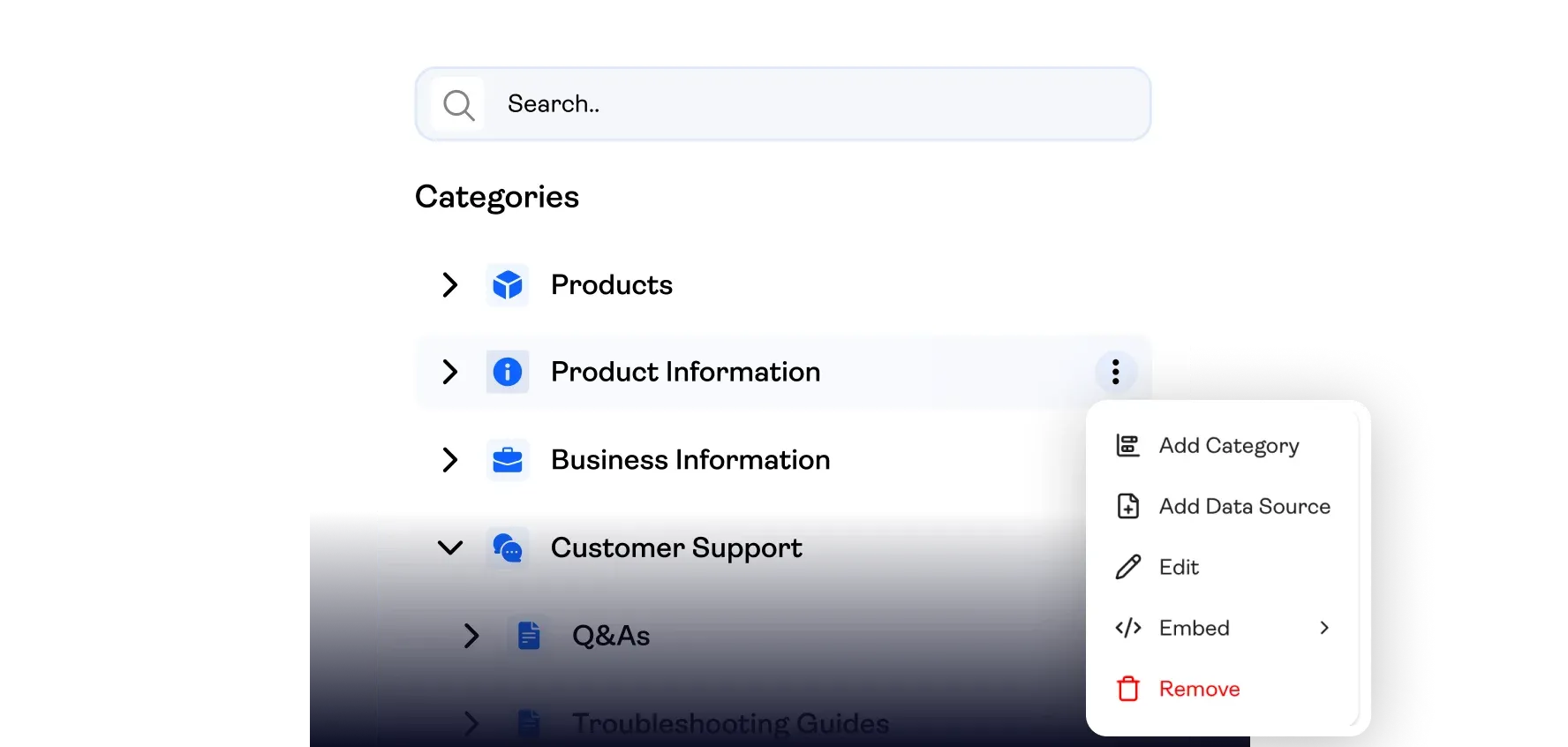
Task: Collapse the Customer Support category
Action: 450,548
